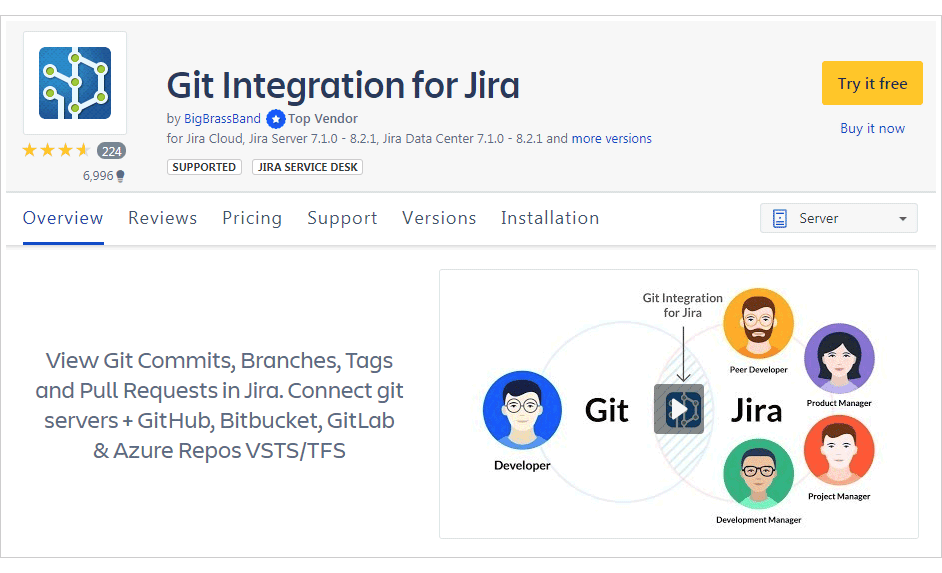Click the star rating below the logo
Screen dimensions: 942x573
point(56,150)
